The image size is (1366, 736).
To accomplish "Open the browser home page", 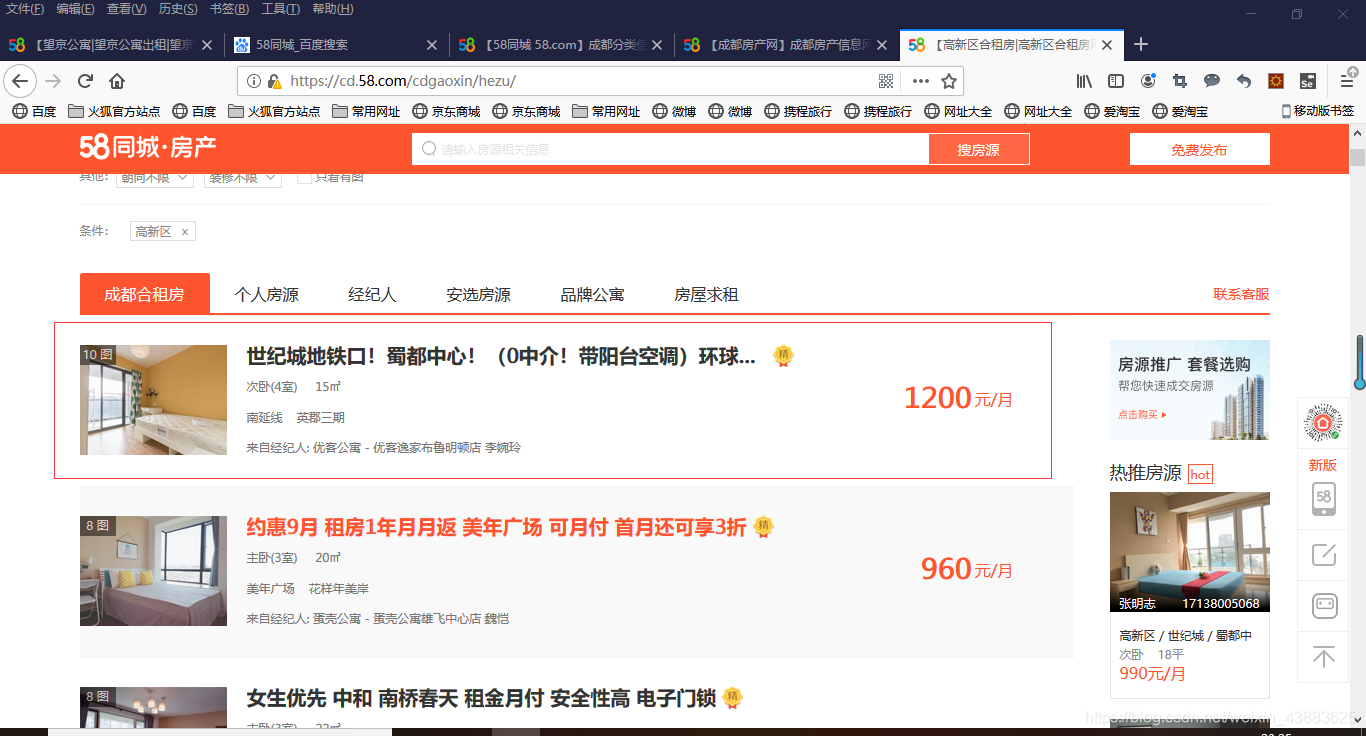I will (117, 81).
